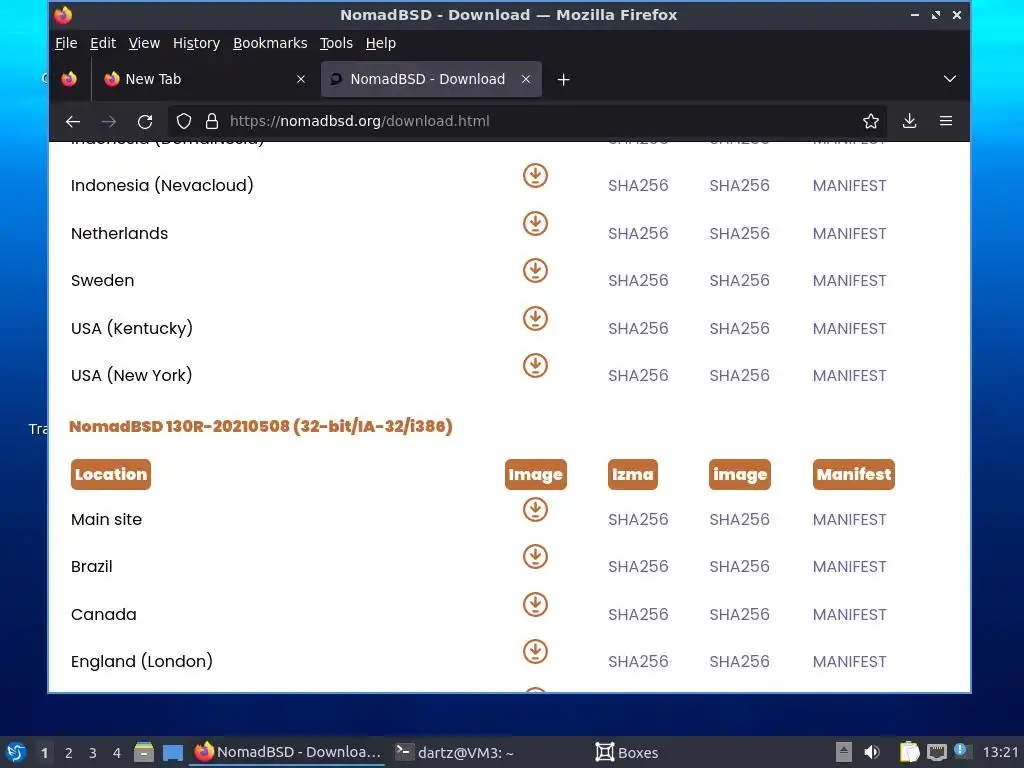
Task: Open Indonesia (Nevacloud) lzma SHA256 link
Action: (x=638, y=185)
